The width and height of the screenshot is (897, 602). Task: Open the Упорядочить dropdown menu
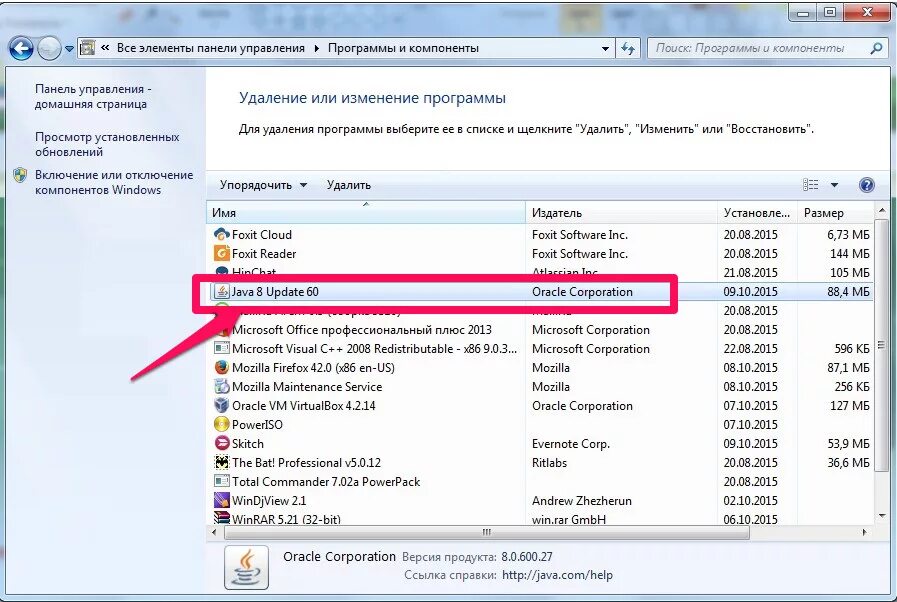[263, 185]
